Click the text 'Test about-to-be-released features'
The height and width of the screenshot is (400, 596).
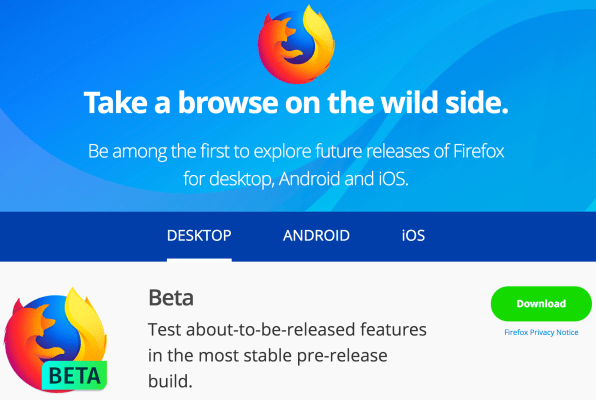(x=287, y=330)
